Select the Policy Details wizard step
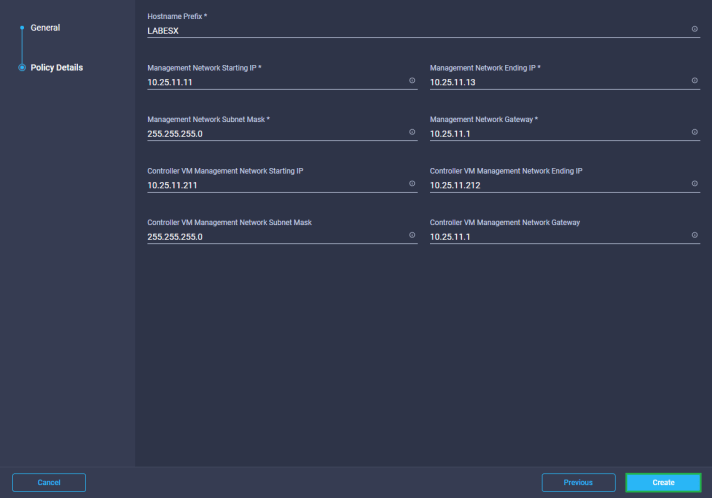Viewport: 712px width, 498px height. pos(56,68)
